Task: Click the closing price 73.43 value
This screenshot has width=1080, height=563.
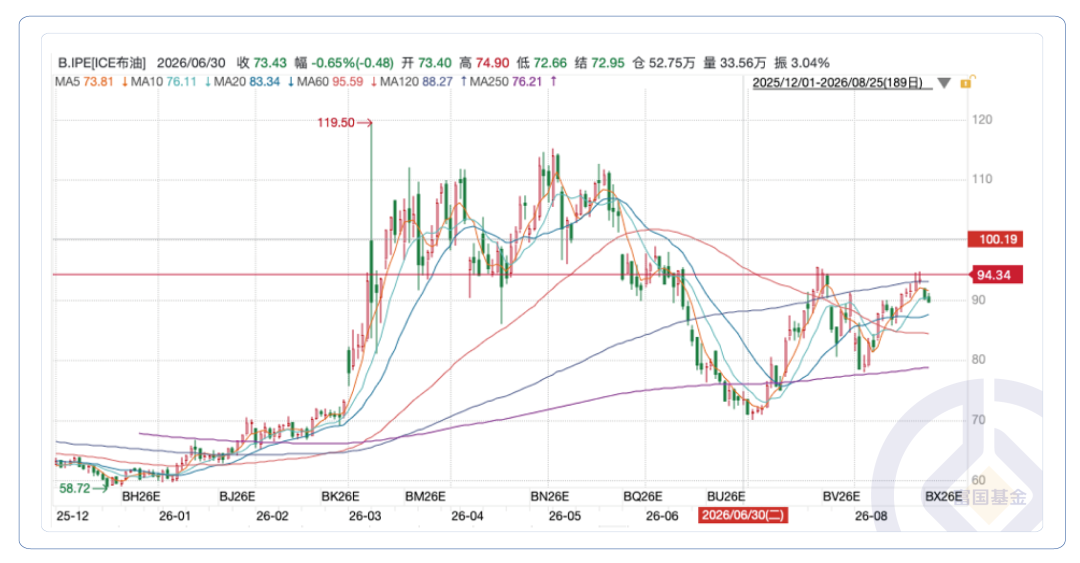Action: point(270,63)
